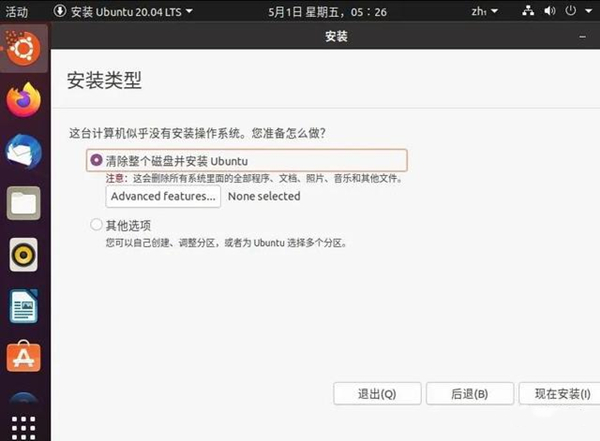Minimize the 安装 installer window
Screen dimensions: 600x441
(582, 37)
